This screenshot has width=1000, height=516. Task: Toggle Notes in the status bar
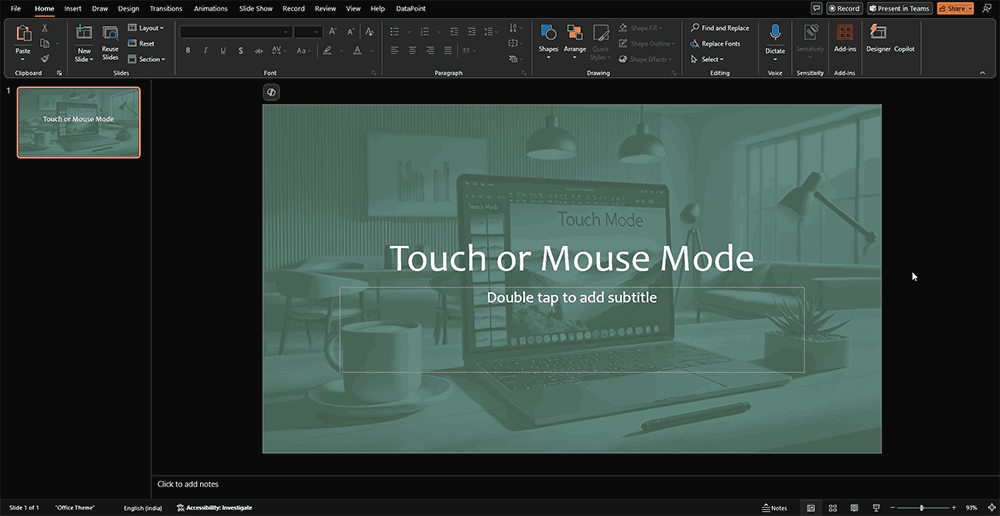tap(774, 508)
